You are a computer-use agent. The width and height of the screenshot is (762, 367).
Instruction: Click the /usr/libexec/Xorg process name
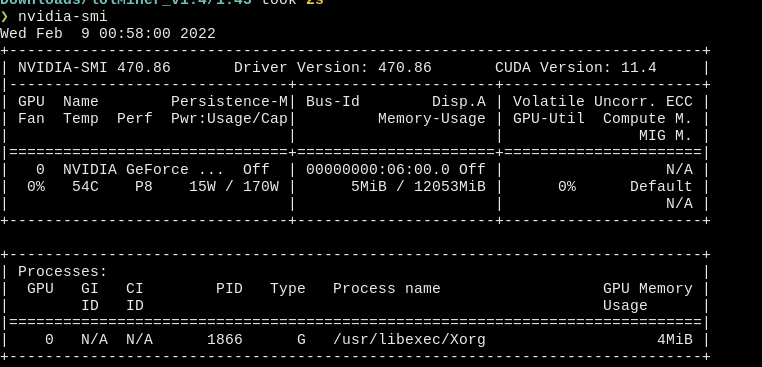(409, 339)
